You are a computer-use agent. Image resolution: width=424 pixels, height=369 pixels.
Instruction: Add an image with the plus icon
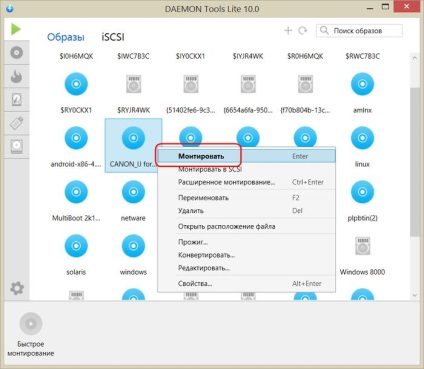pyautogui.click(x=288, y=31)
